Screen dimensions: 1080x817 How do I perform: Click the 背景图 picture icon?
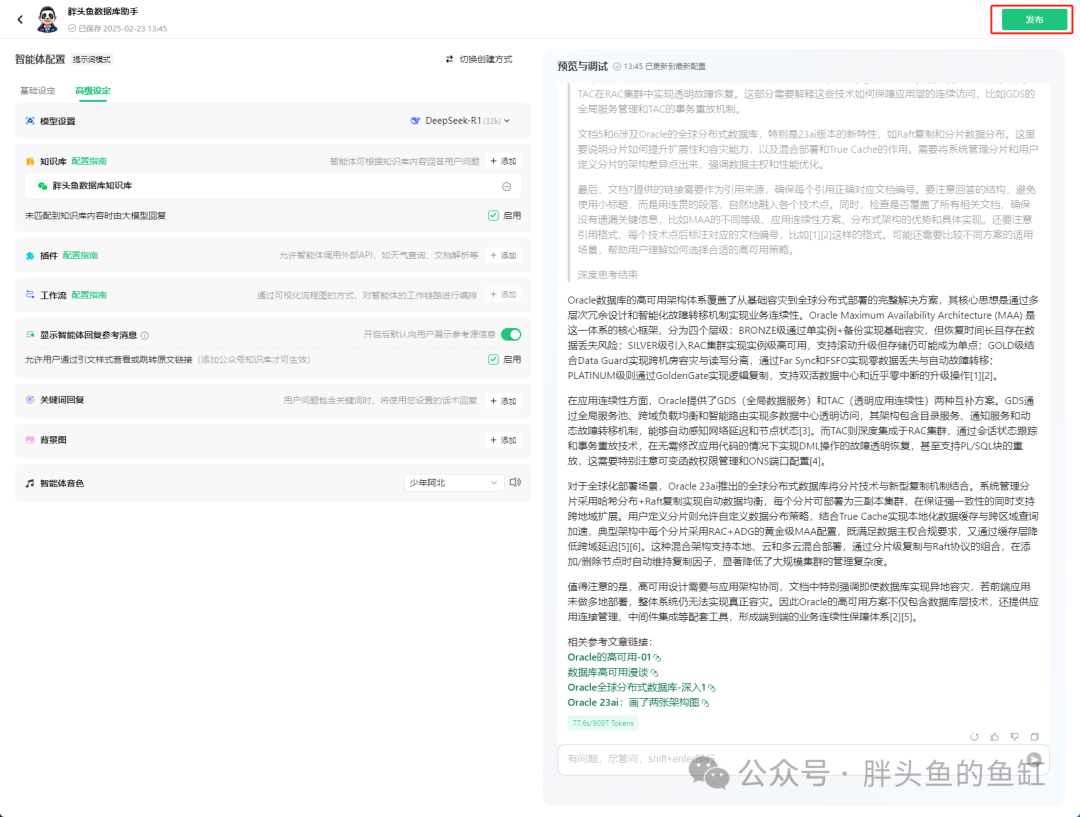click(x=30, y=440)
